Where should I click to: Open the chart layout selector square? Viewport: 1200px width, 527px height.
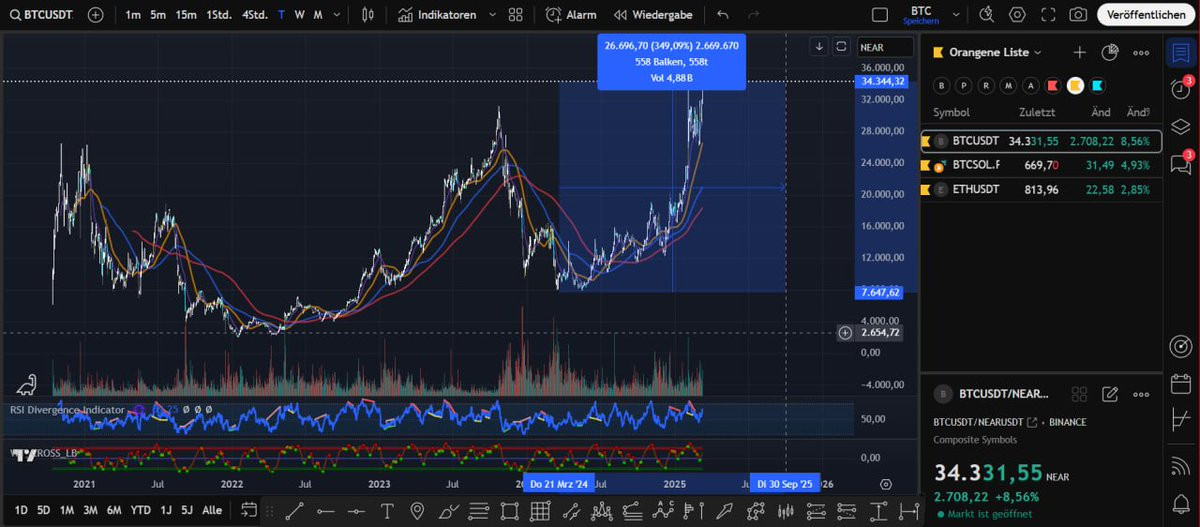pos(880,15)
